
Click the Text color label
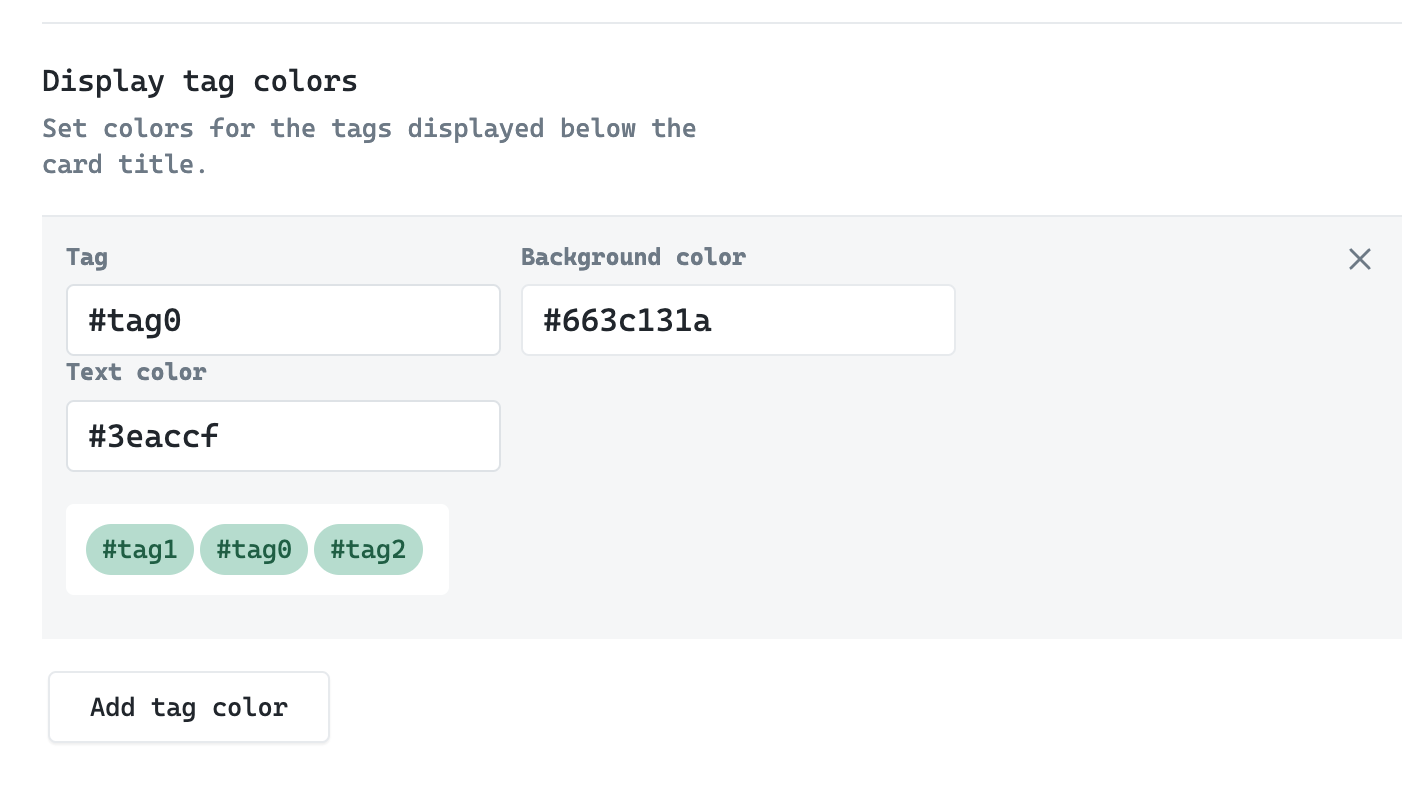pyautogui.click(x=136, y=371)
